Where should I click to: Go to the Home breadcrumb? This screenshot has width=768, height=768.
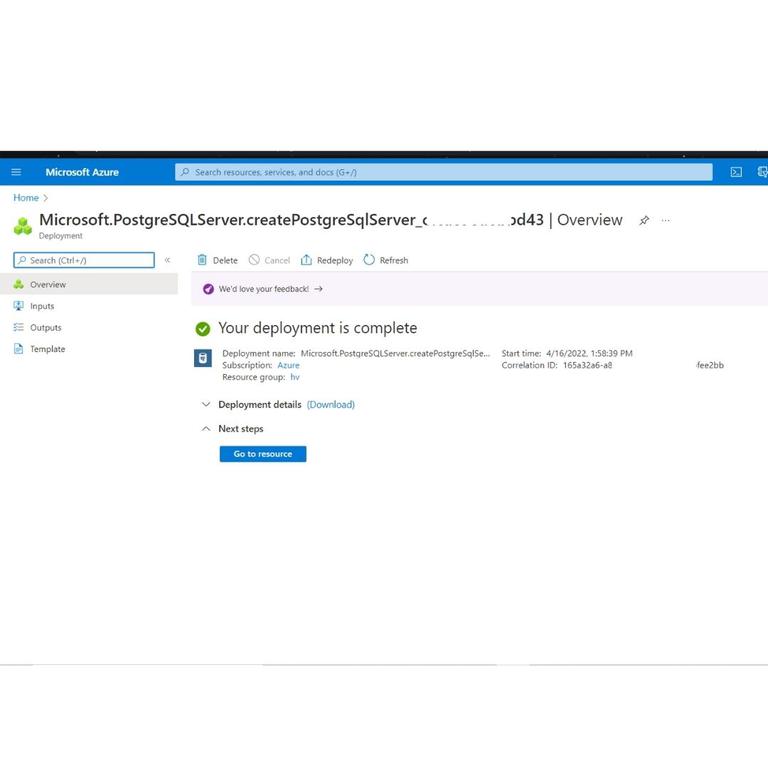(25, 197)
